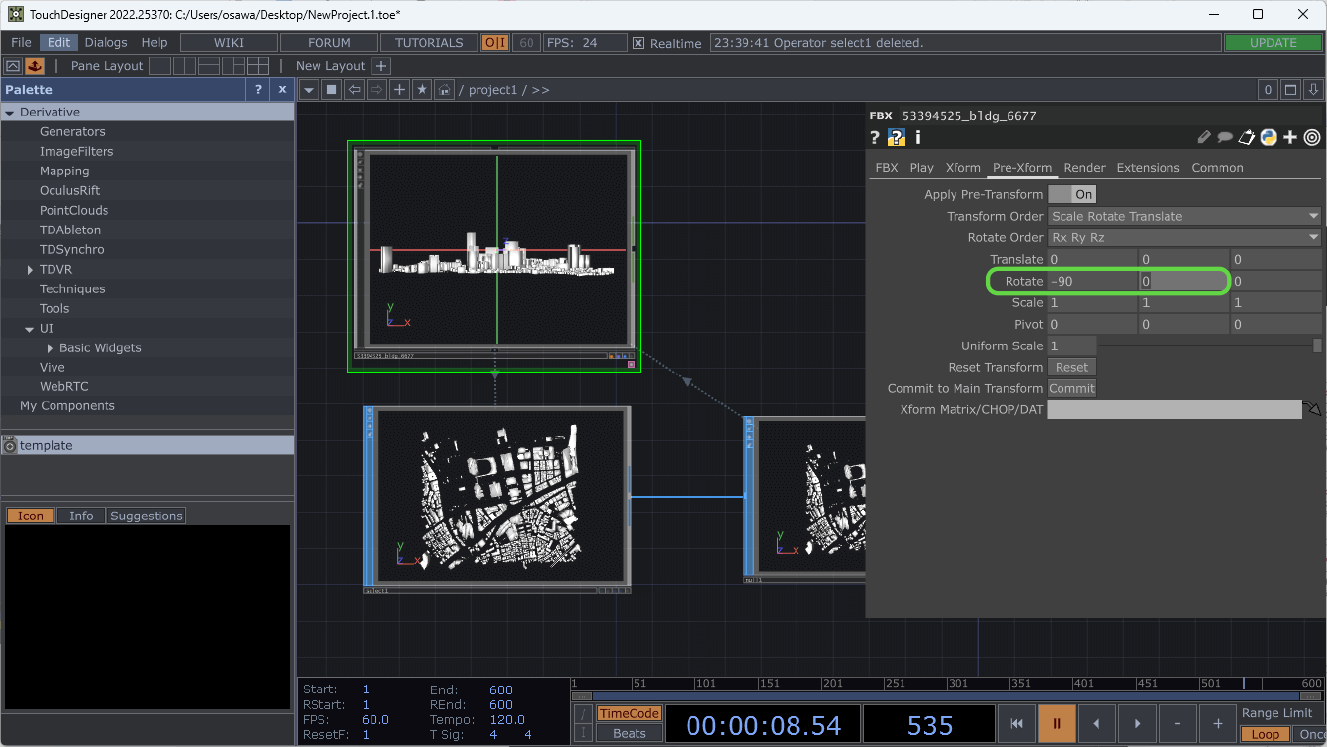Viewport: 1327px width, 747px height.
Task: Click the Reset Transform button
Action: pos(1072,367)
